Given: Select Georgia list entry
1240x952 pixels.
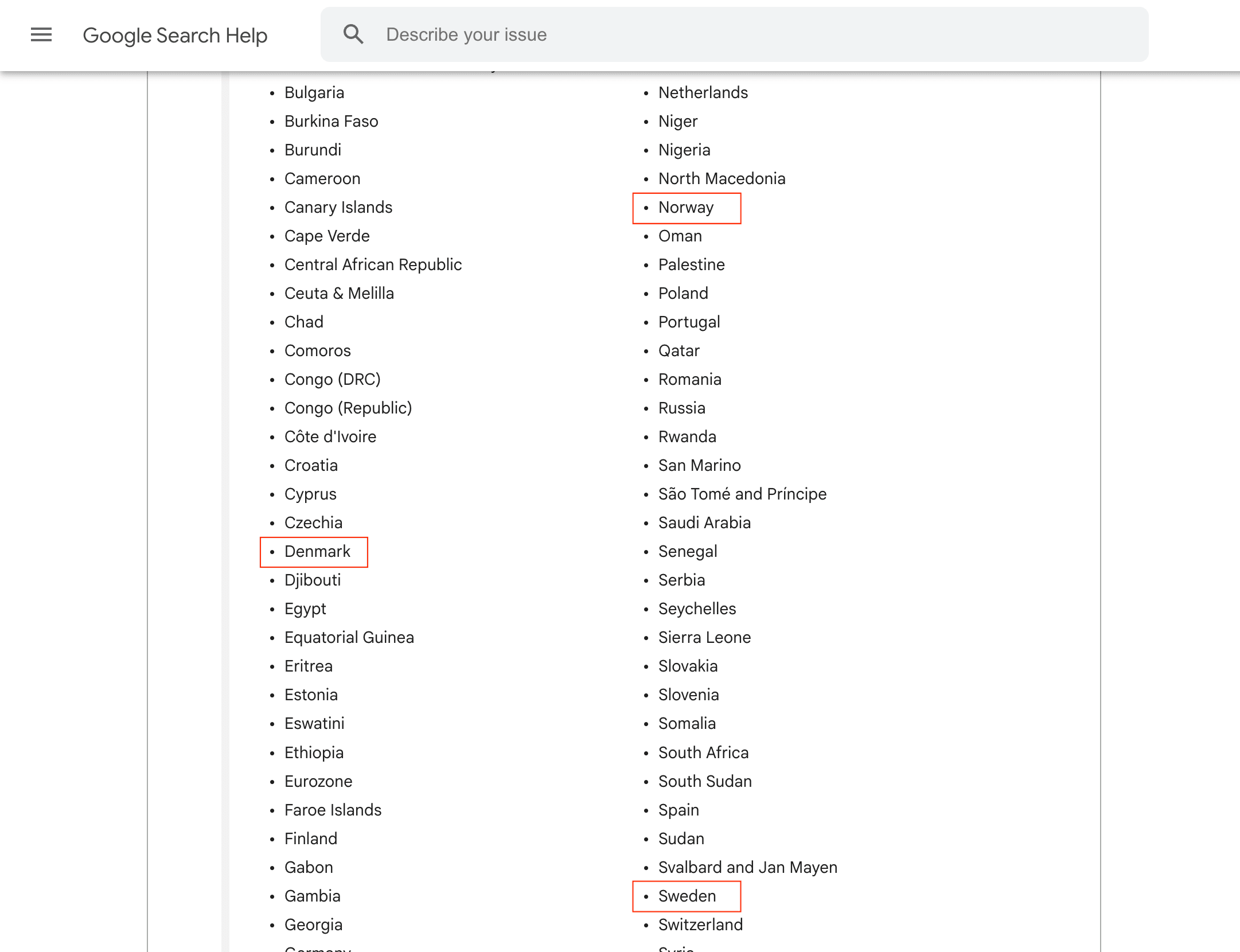Looking at the screenshot, I should [313, 924].
